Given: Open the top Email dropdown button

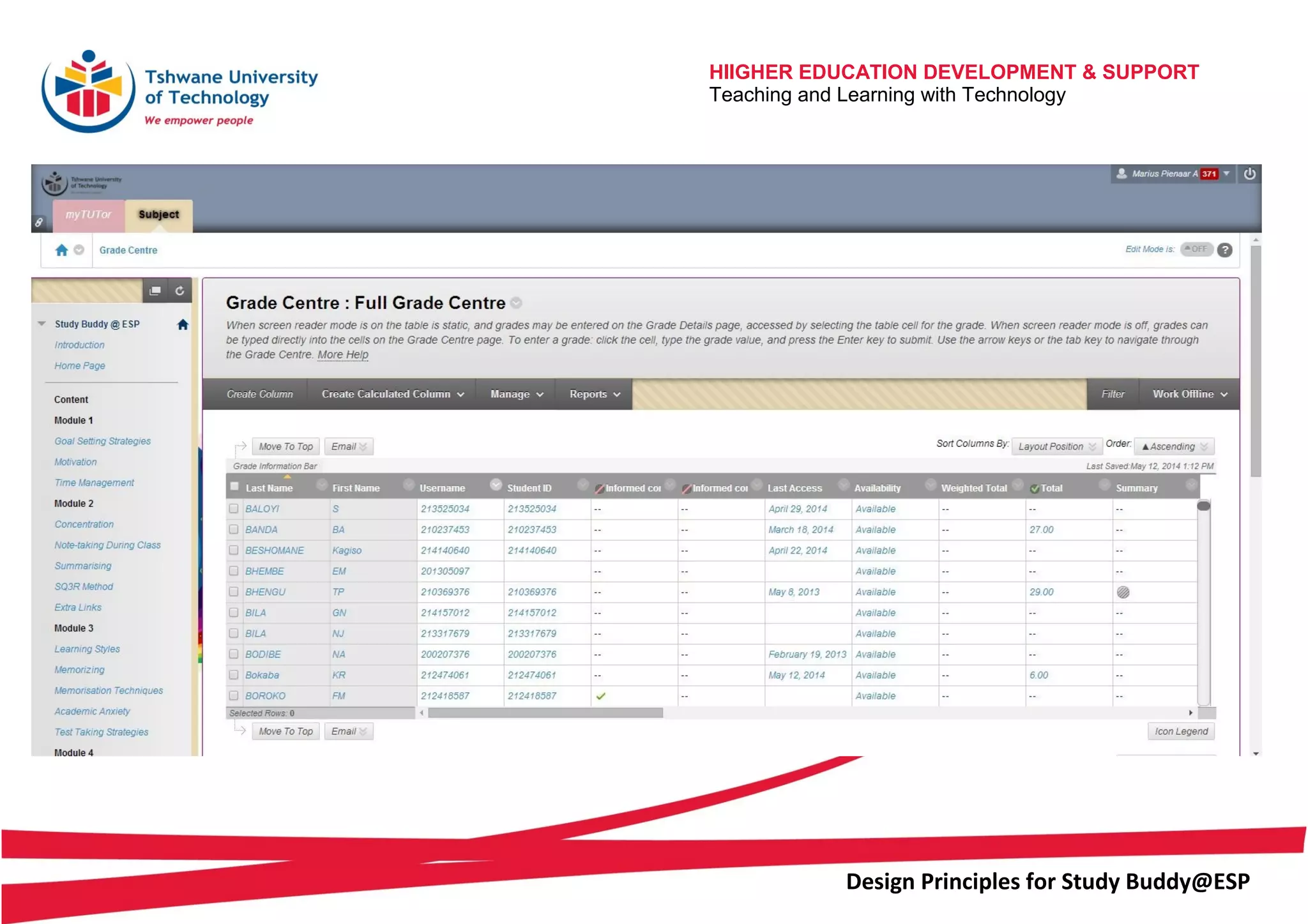Looking at the screenshot, I should point(349,446).
